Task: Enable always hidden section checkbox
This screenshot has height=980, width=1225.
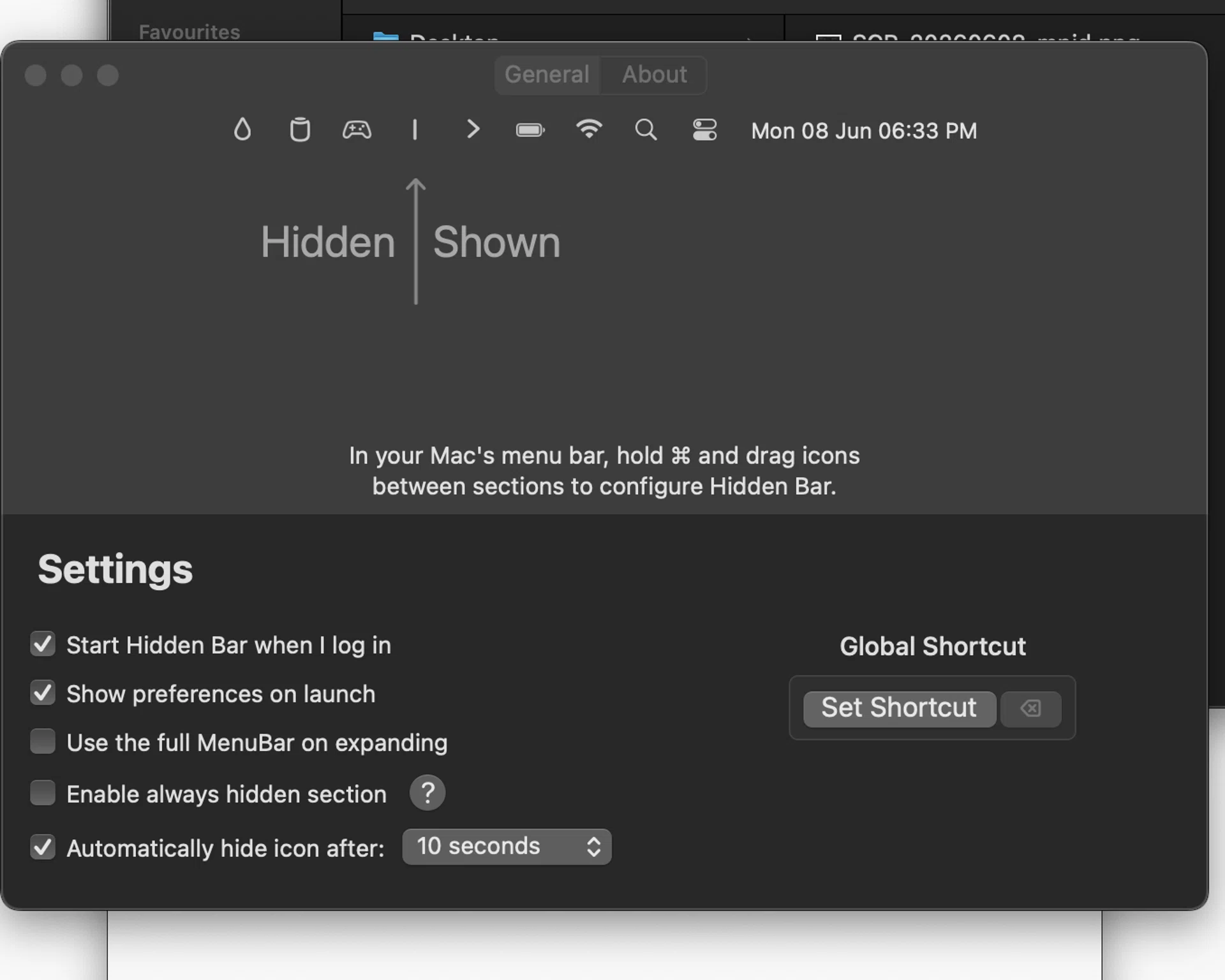Action: coord(43,793)
